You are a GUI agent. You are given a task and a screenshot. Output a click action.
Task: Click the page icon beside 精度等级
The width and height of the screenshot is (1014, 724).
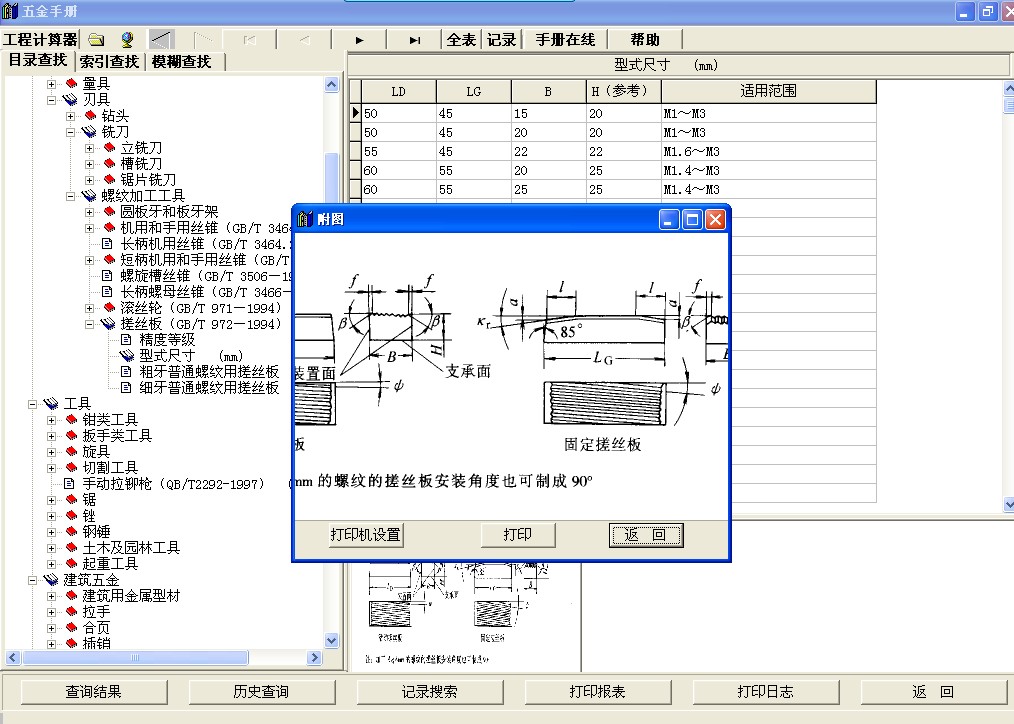(127, 339)
